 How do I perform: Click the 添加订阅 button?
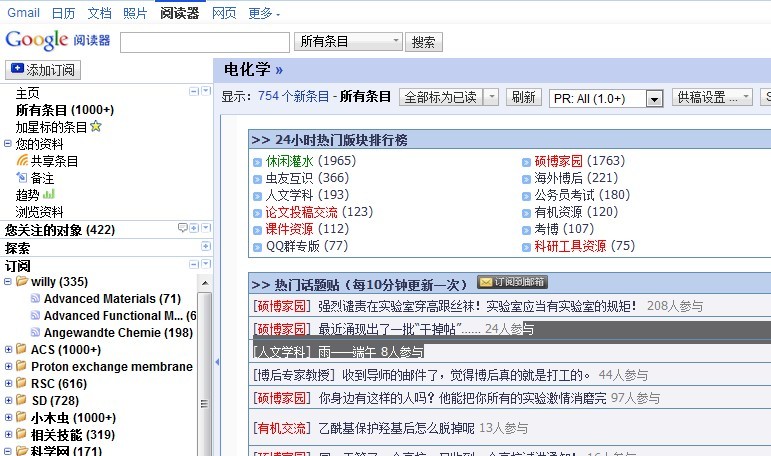tap(43, 70)
